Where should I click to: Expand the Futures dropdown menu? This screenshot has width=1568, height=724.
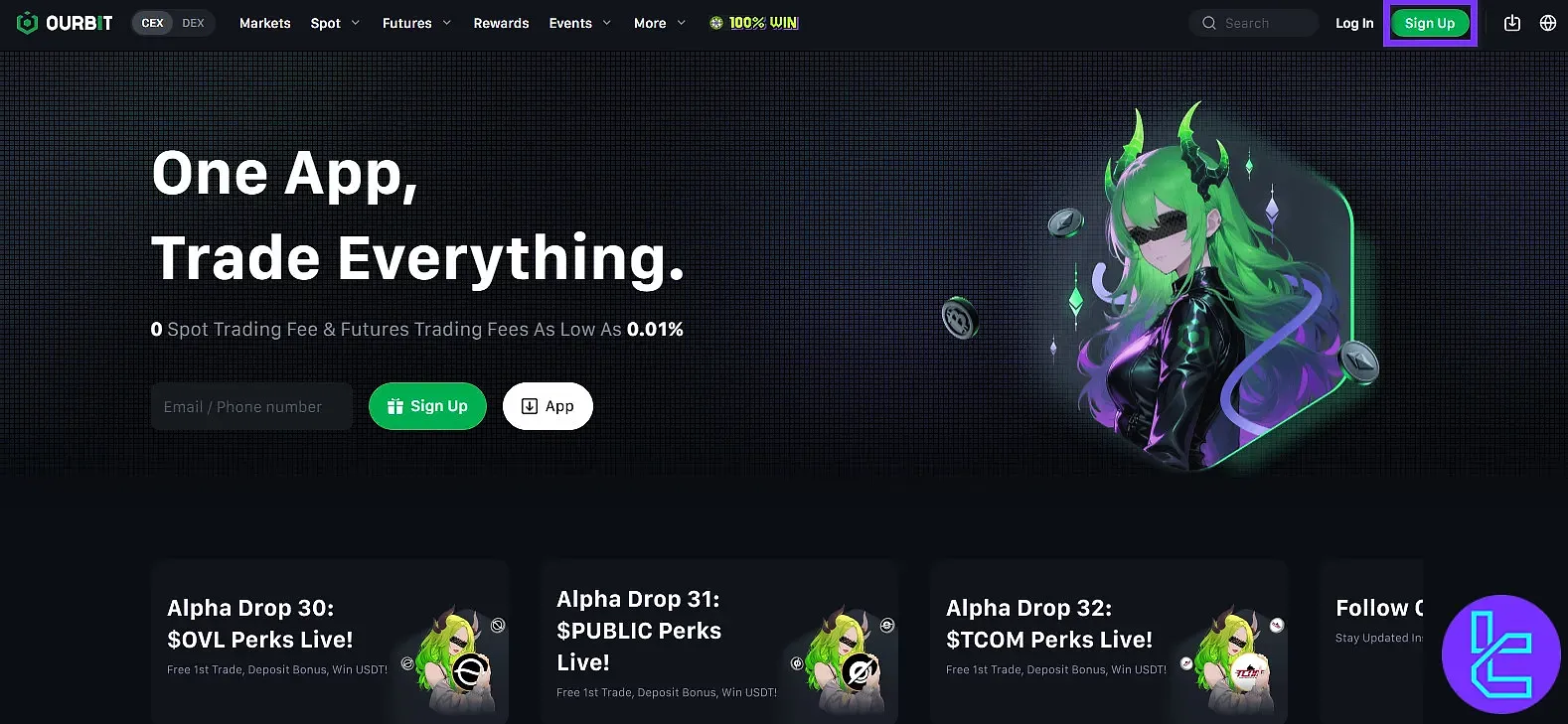coord(416,23)
